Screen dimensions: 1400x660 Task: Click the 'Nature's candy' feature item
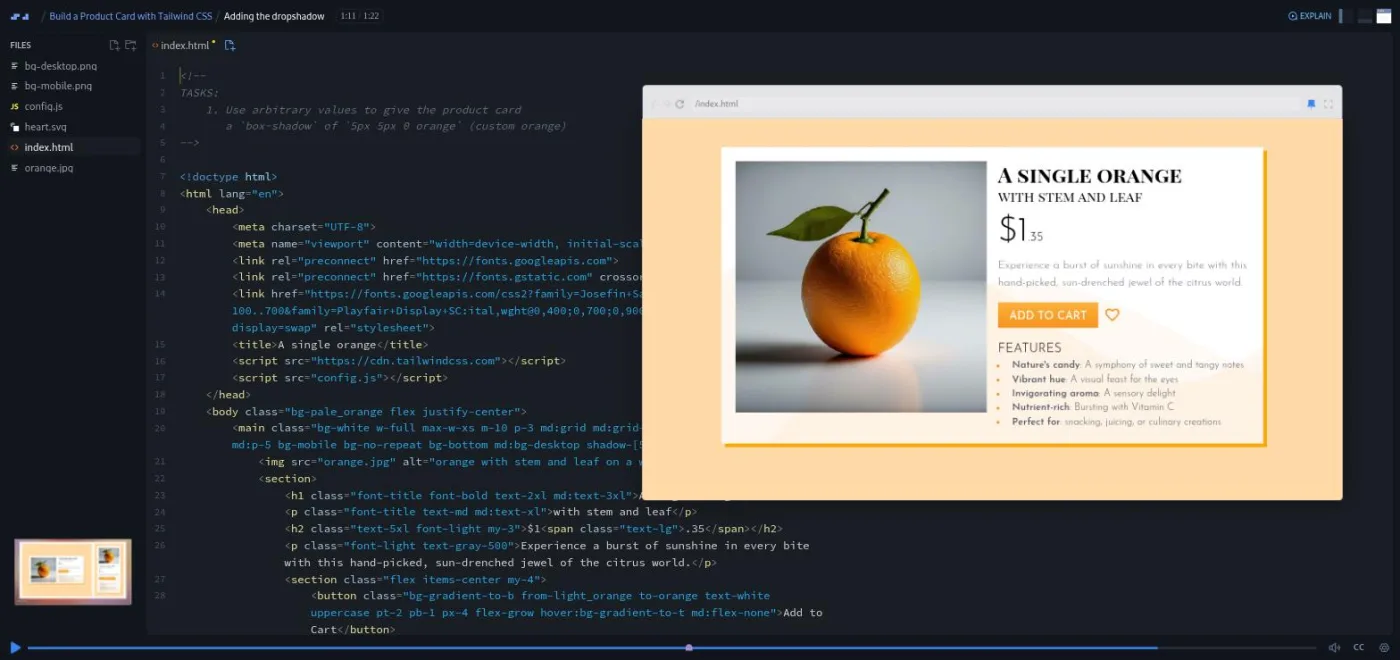[x=1128, y=365]
